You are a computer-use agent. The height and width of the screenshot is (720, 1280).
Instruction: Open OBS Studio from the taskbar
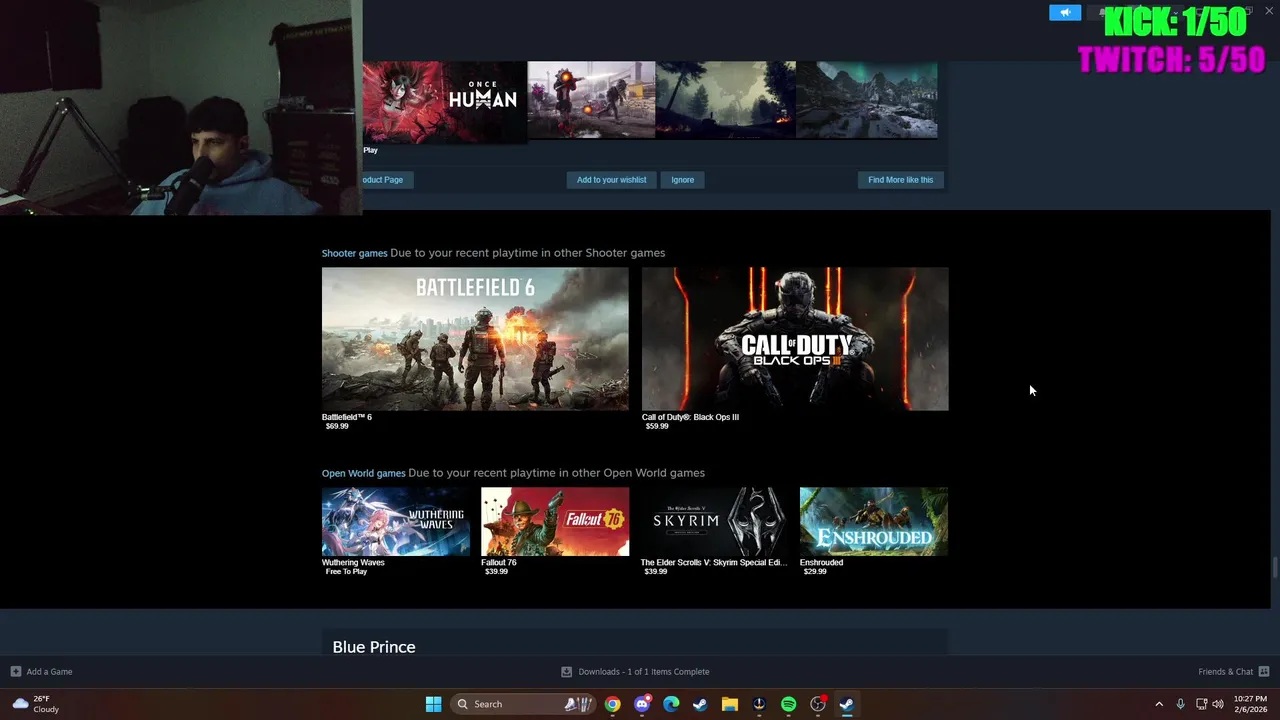tap(818, 704)
